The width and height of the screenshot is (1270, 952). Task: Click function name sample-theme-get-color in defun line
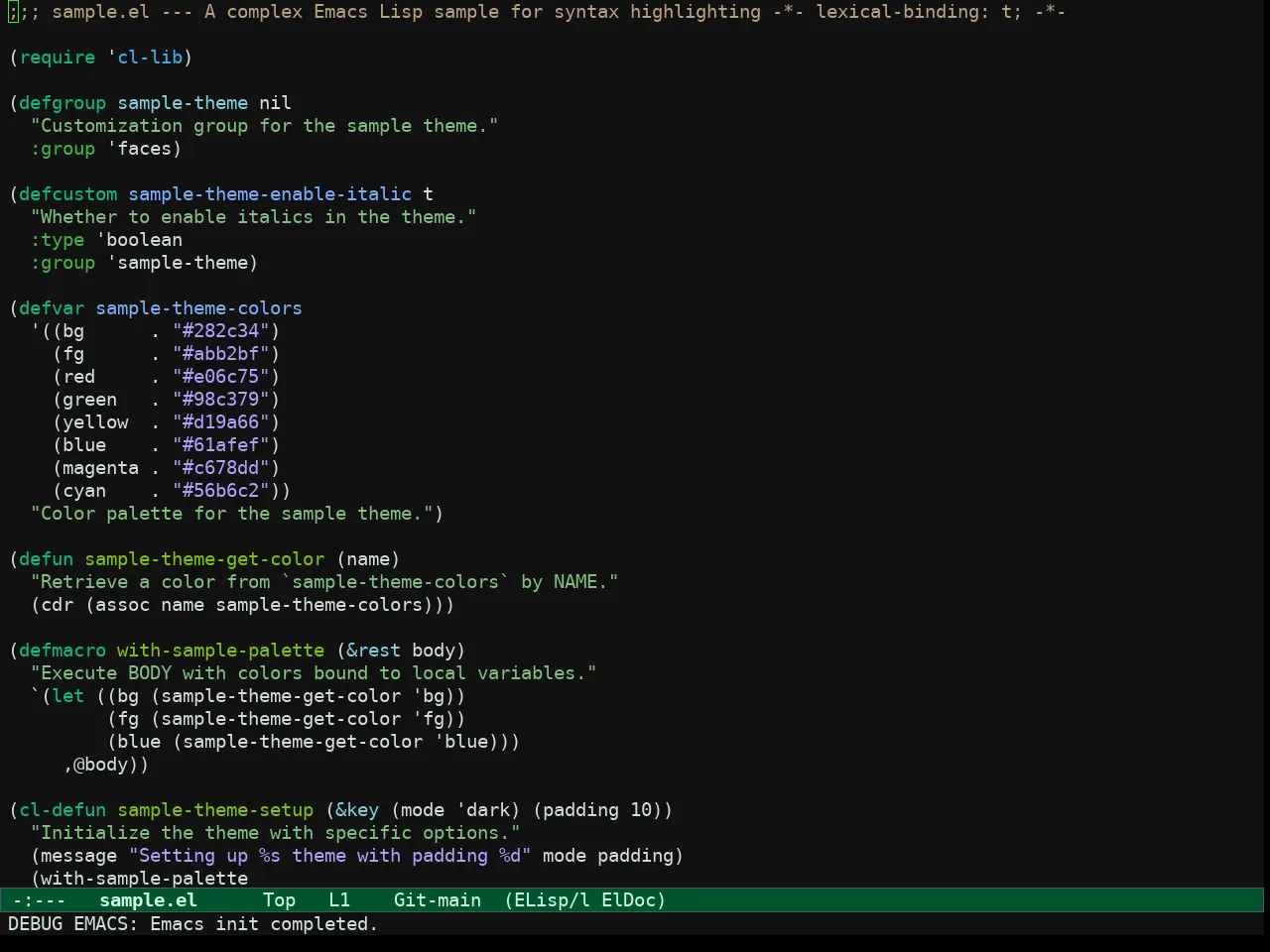tap(204, 559)
